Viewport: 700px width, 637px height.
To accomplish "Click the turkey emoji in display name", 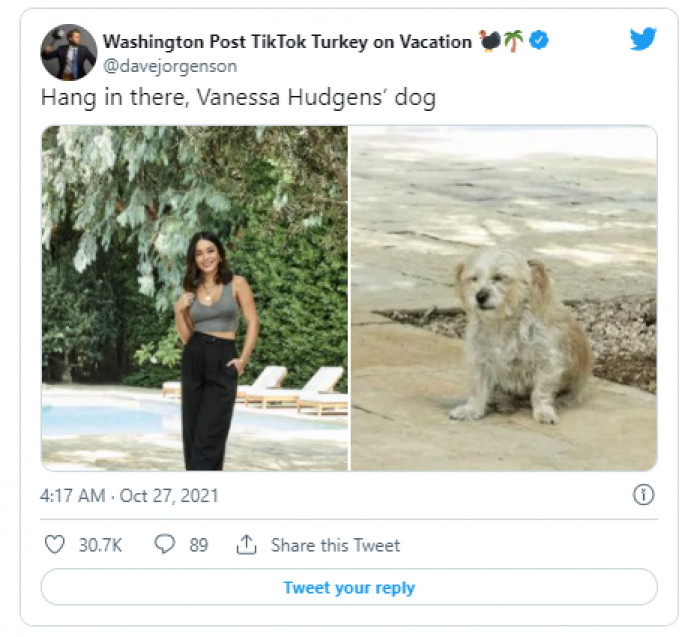I will [x=490, y=41].
